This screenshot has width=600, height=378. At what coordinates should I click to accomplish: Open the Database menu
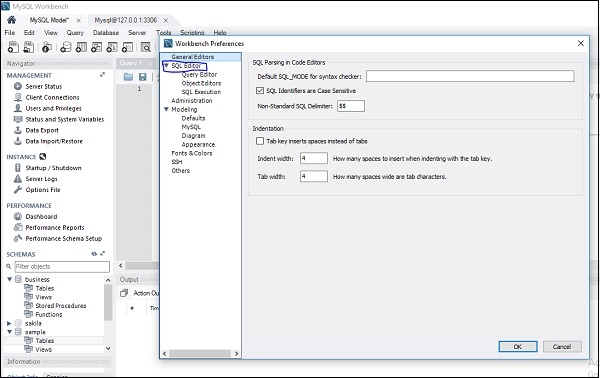click(x=106, y=33)
